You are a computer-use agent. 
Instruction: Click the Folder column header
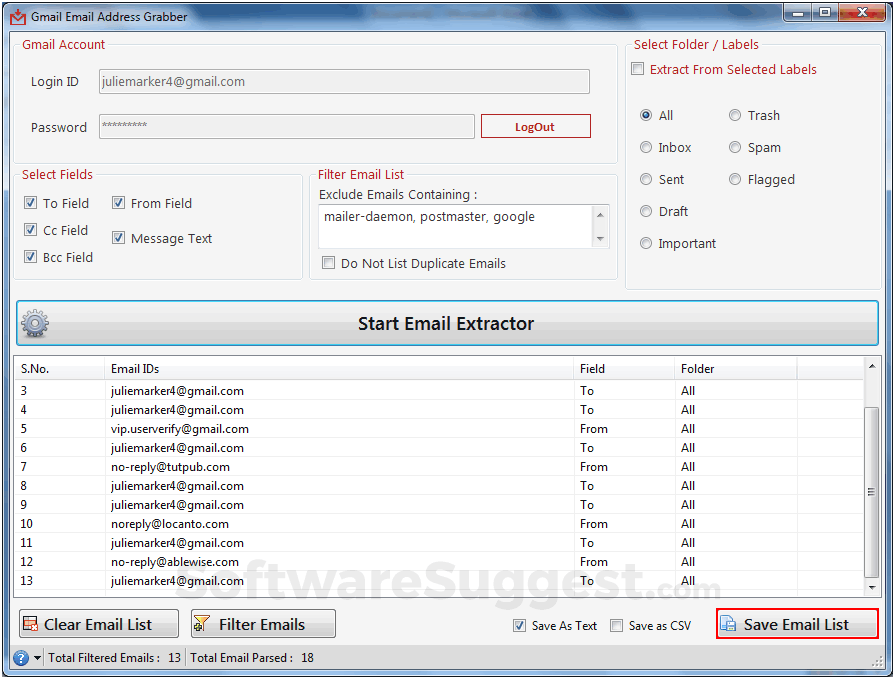click(x=736, y=369)
